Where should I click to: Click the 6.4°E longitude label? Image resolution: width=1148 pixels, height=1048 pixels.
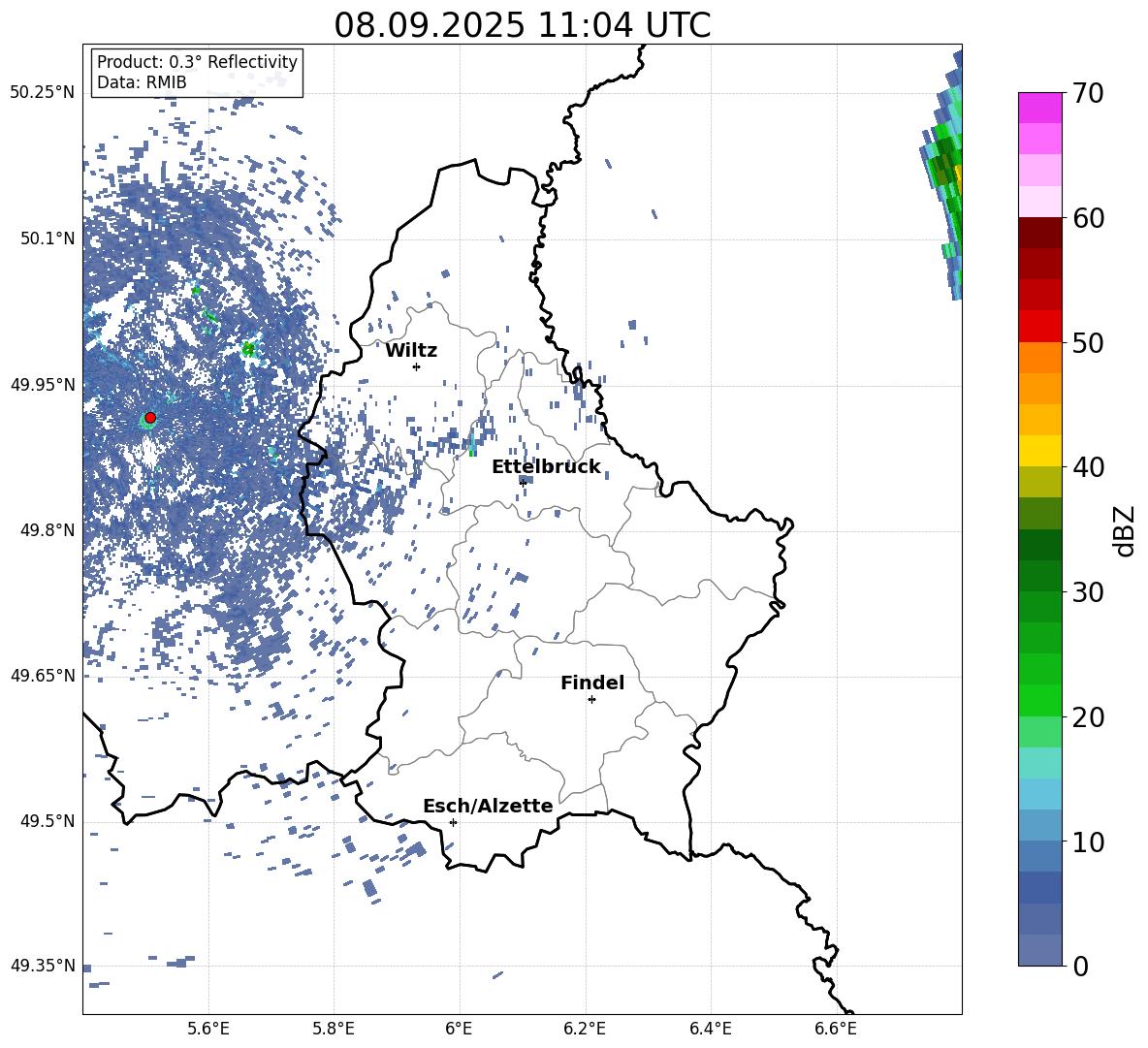point(711,1030)
